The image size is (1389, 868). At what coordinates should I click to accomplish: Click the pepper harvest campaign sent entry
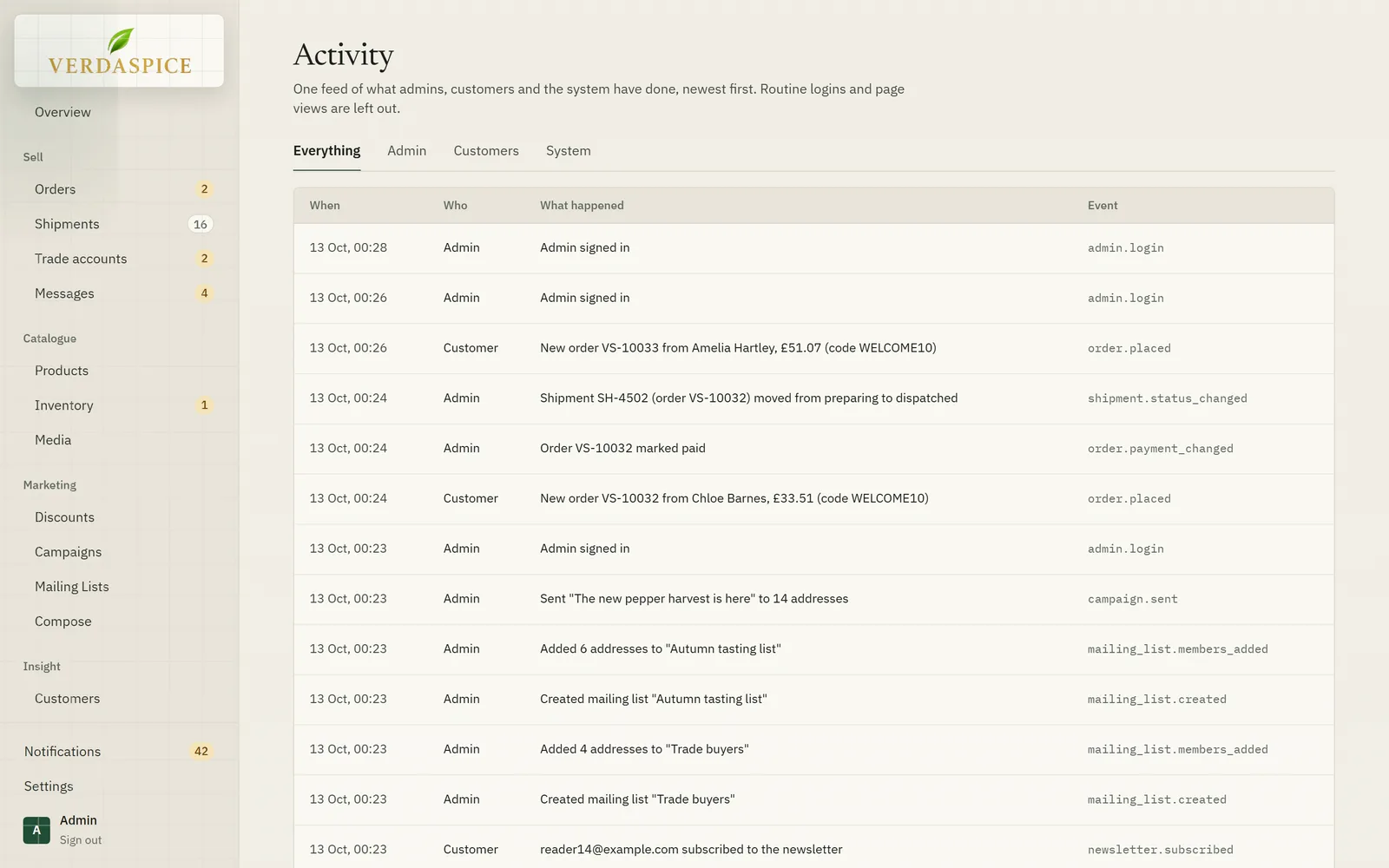[813, 599]
